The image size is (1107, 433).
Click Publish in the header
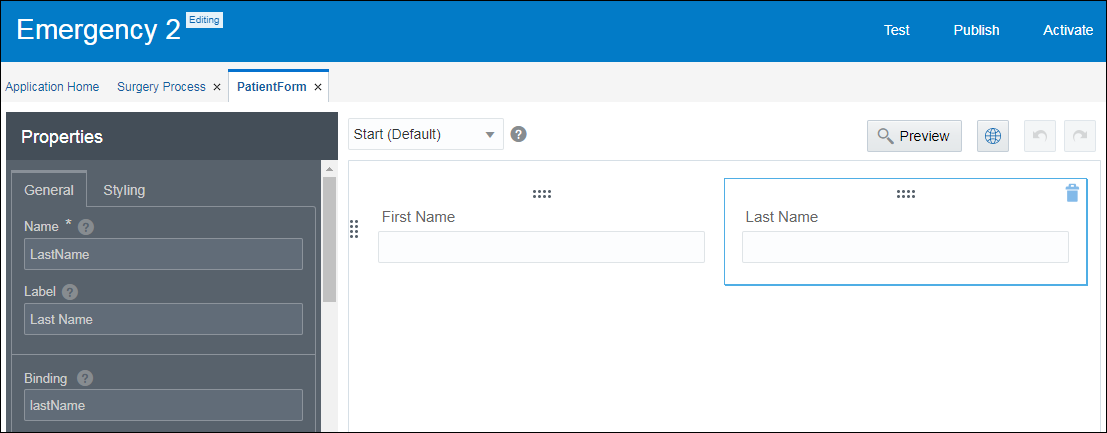(x=976, y=30)
